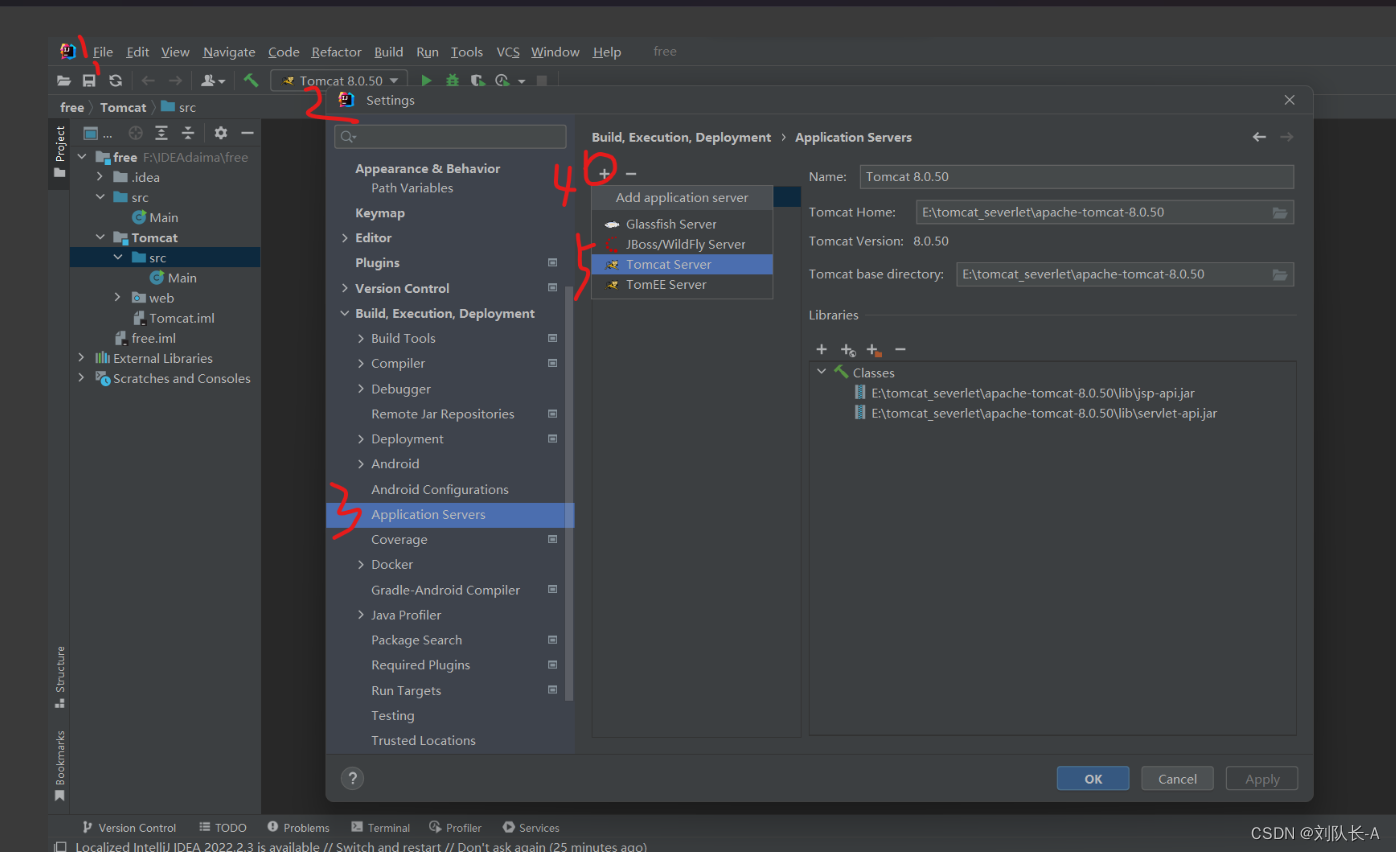Click the add server plus icon
1396x852 pixels.
(604, 174)
